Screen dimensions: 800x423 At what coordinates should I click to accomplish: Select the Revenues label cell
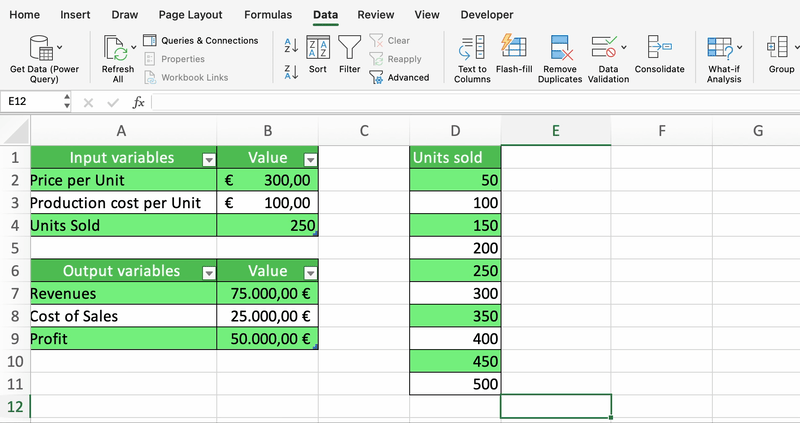(123, 293)
